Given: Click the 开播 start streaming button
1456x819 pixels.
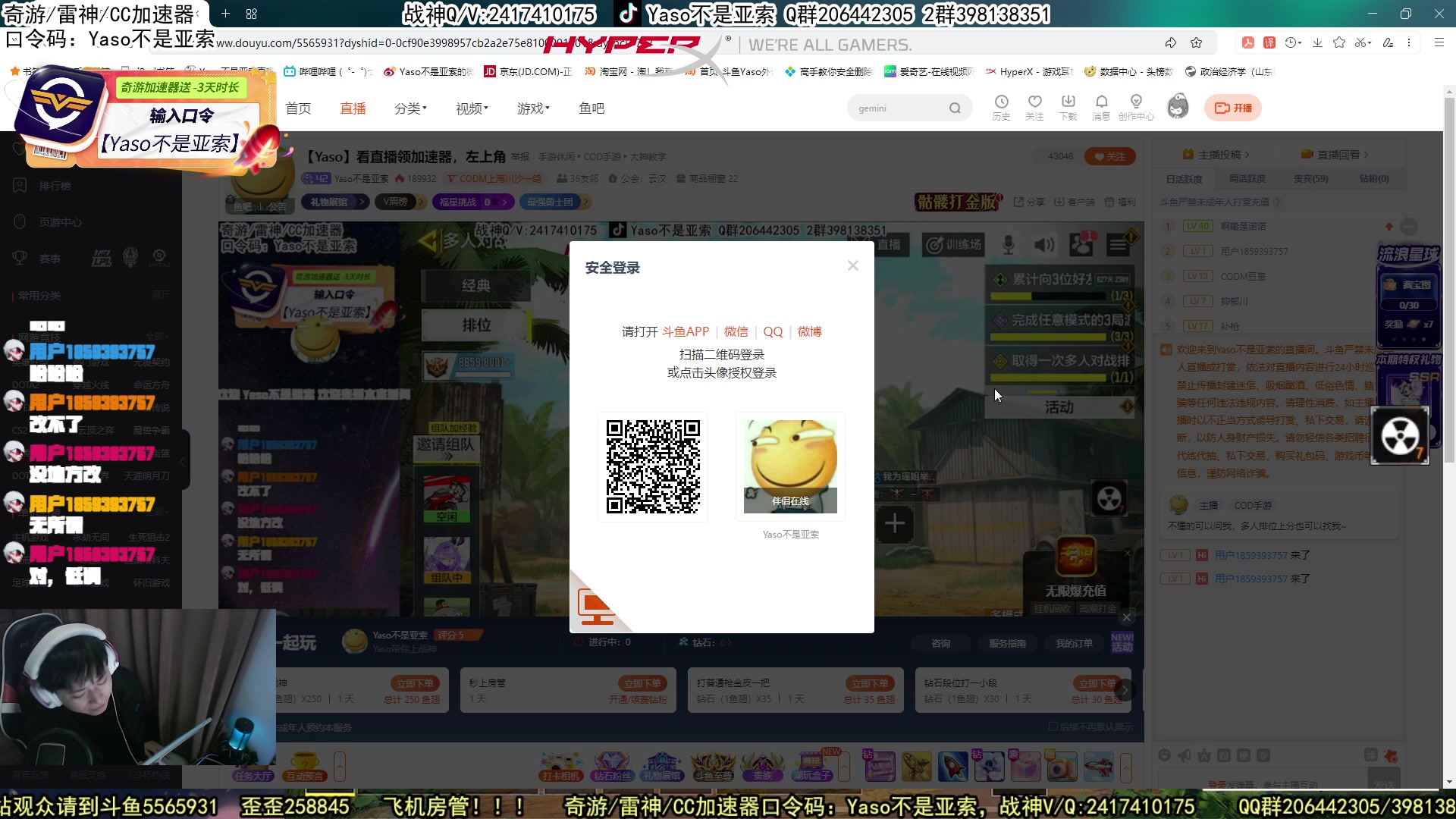Looking at the screenshot, I should [x=1233, y=108].
